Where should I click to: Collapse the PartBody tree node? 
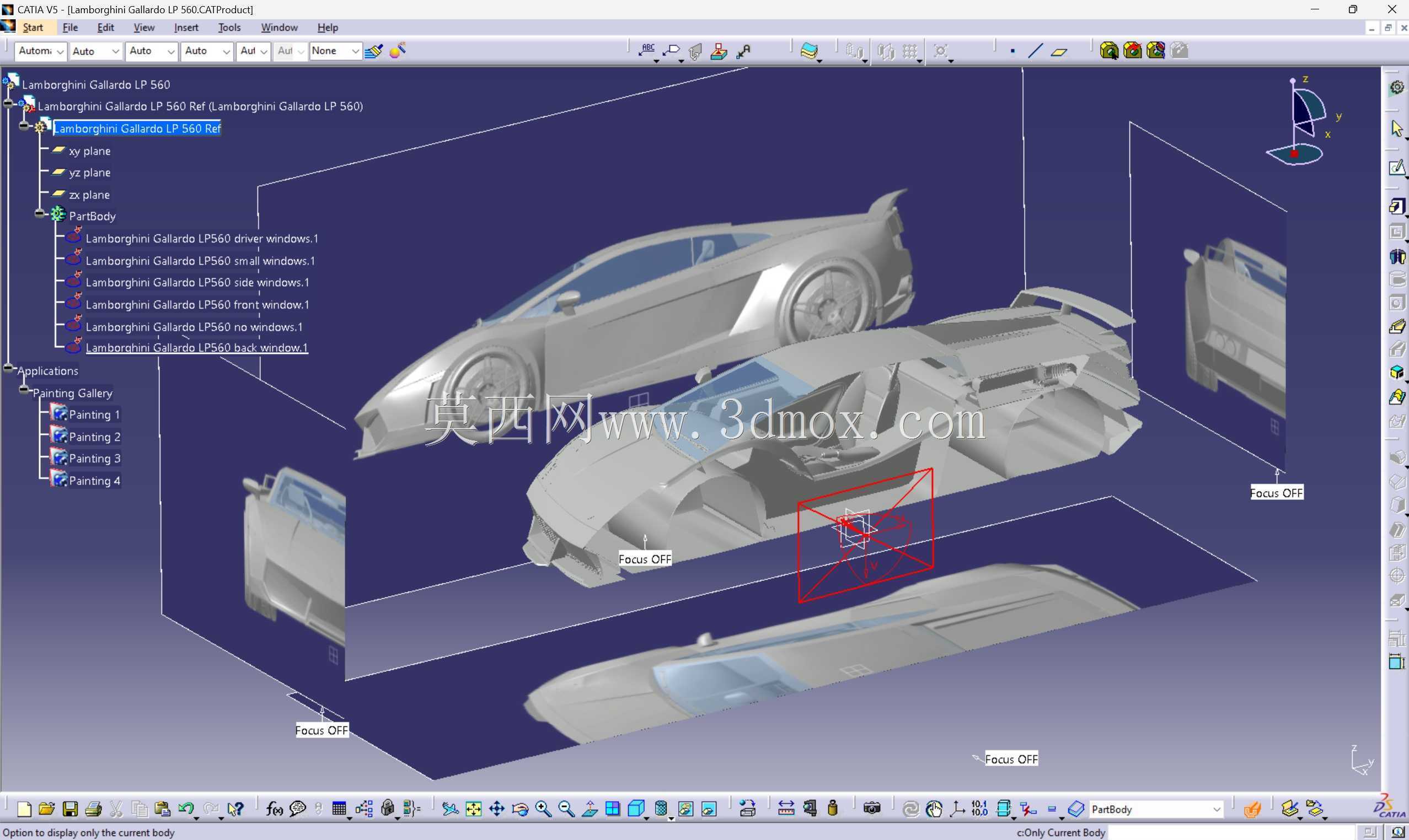click(39, 214)
